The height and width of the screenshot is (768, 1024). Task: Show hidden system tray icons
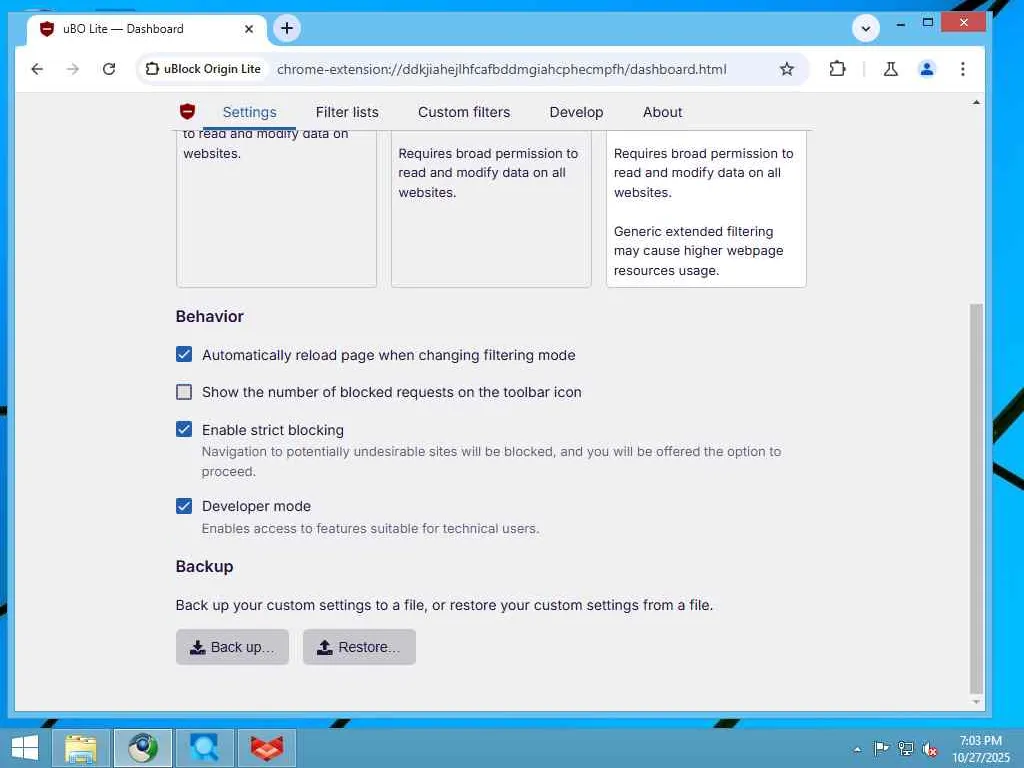[x=857, y=749]
